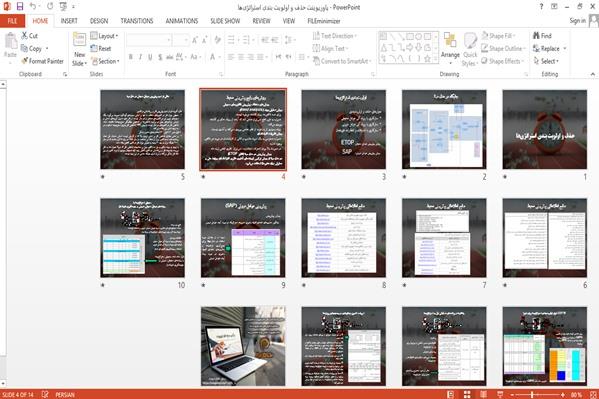Open the FILE tab
599x399 pixels.
(x=13, y=21)
